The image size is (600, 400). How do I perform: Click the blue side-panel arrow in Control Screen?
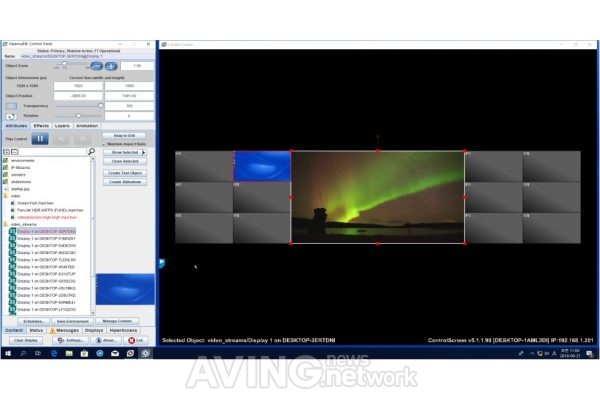coord(162,263)
